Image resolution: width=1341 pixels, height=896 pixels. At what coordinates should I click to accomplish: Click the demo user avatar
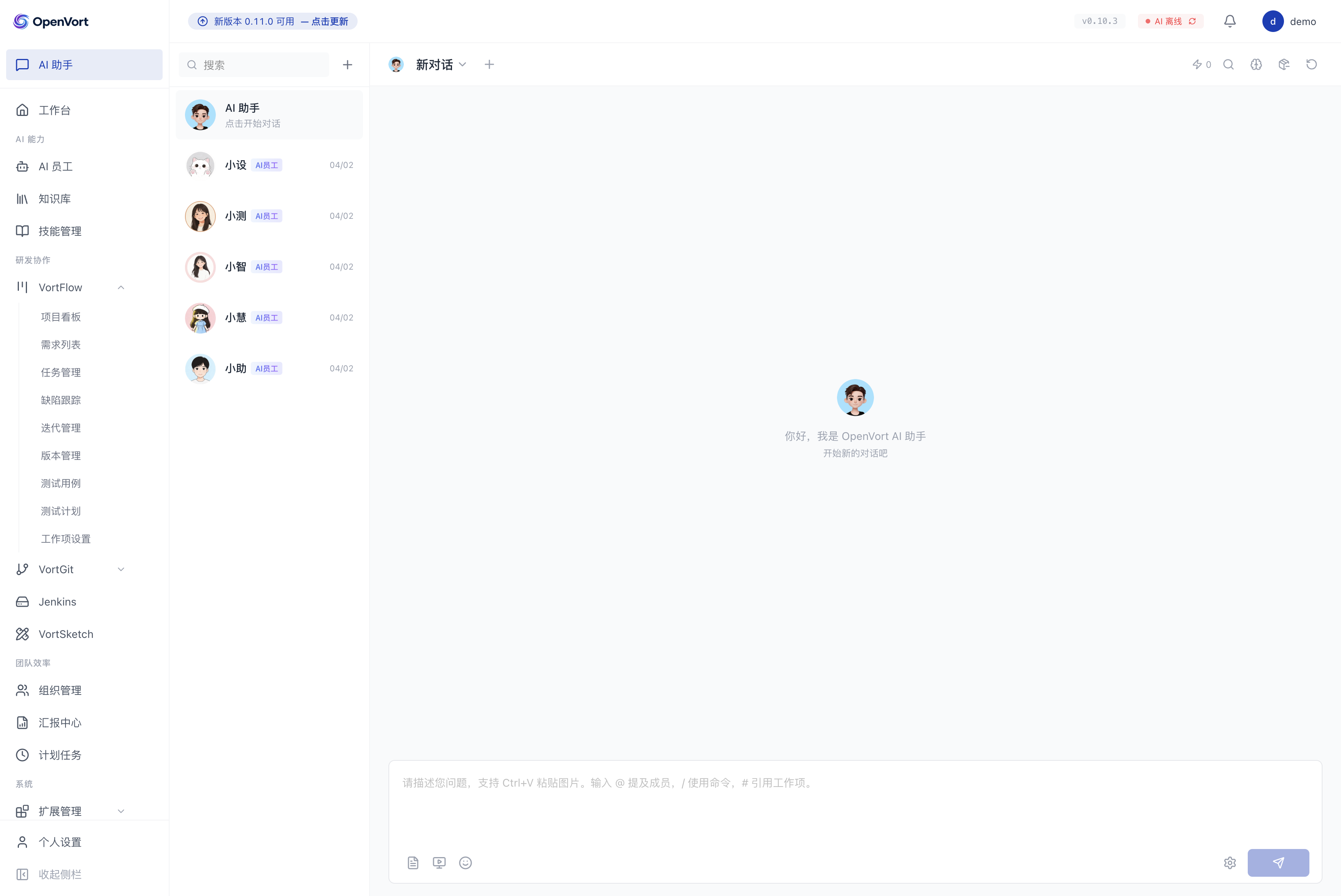(x=1272, y=21)
